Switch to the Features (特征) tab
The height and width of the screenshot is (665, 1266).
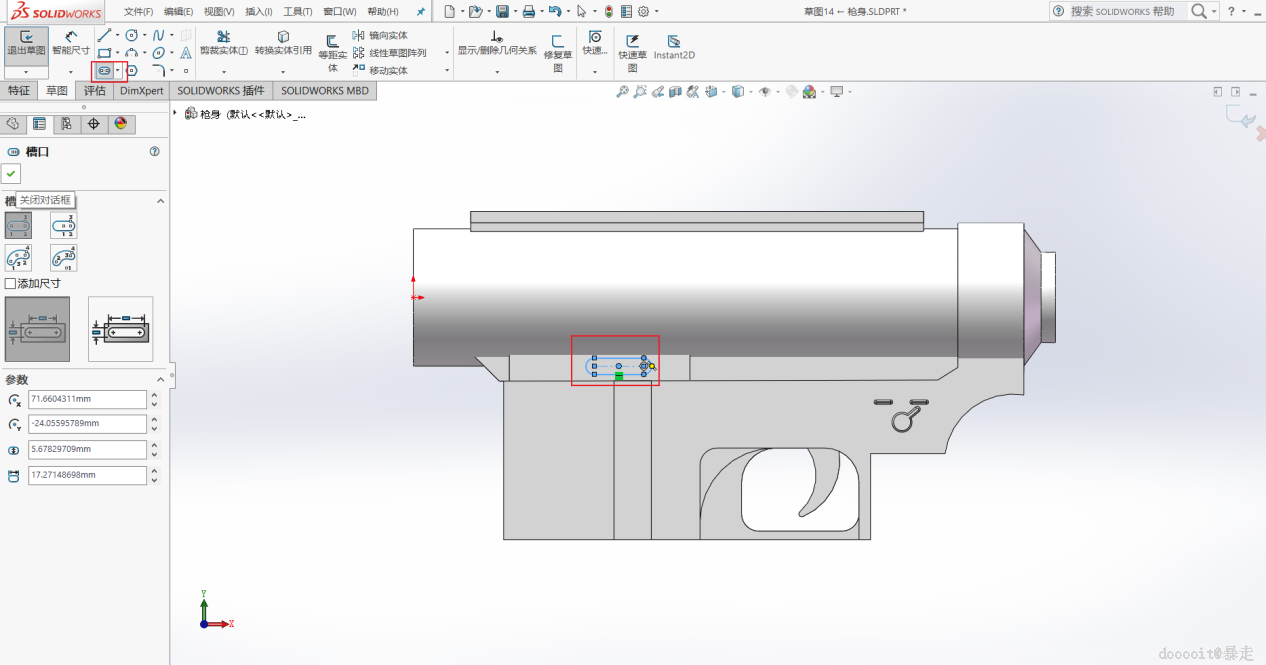click(19, 91)
